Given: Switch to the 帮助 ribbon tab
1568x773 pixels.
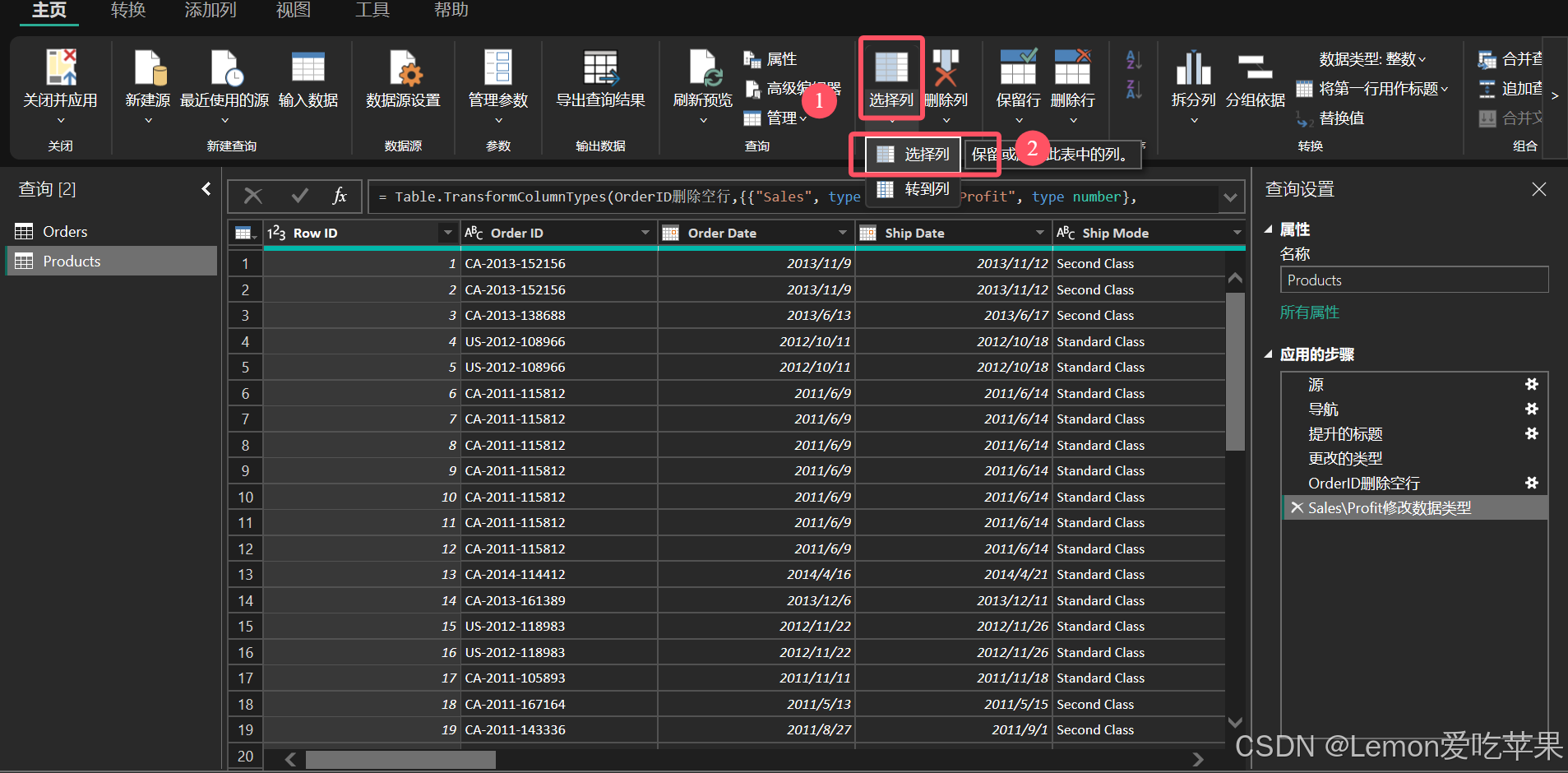Looking at the screenshot, I should coord(451,11).
